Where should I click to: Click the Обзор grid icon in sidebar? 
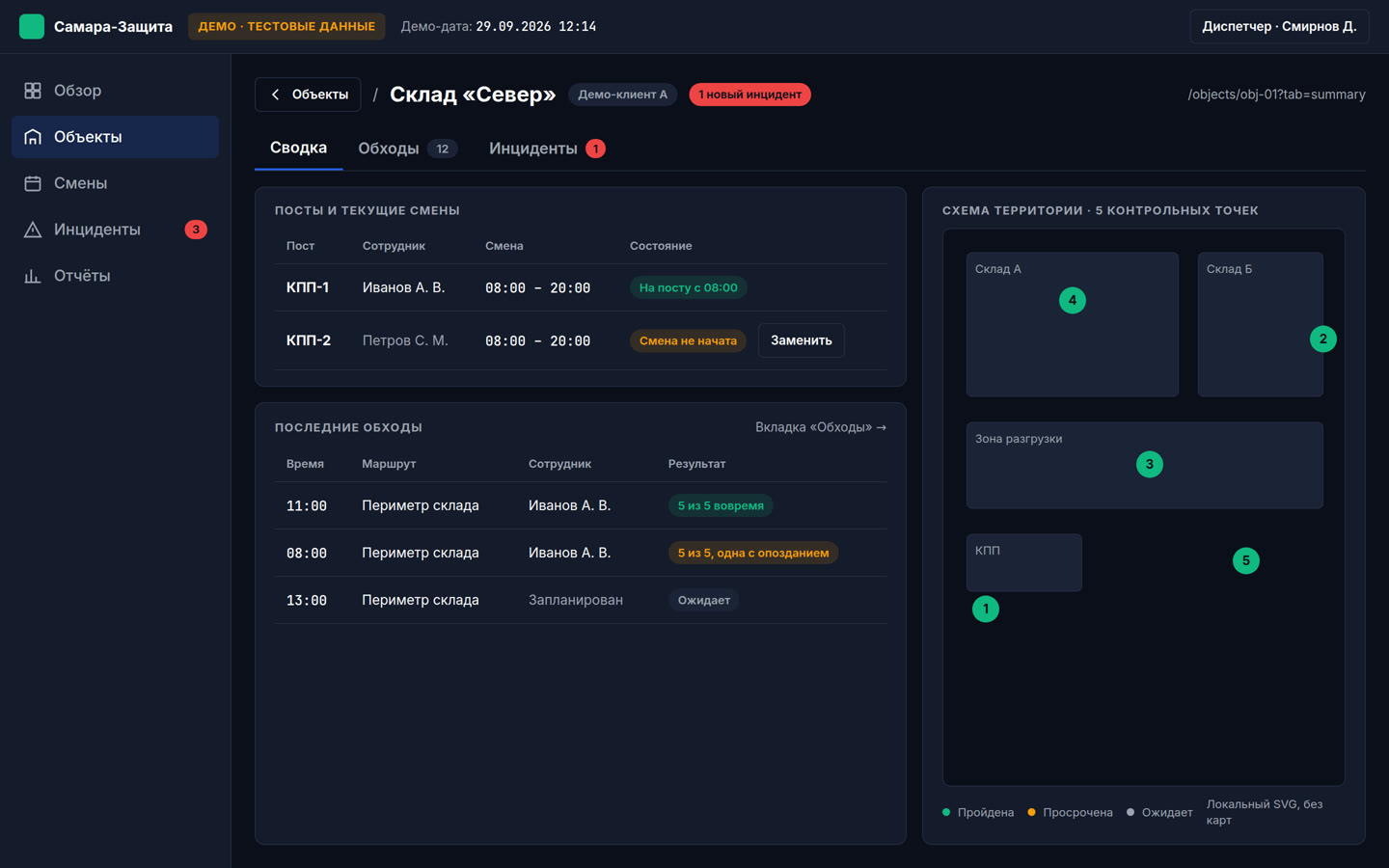coord(33,91)
